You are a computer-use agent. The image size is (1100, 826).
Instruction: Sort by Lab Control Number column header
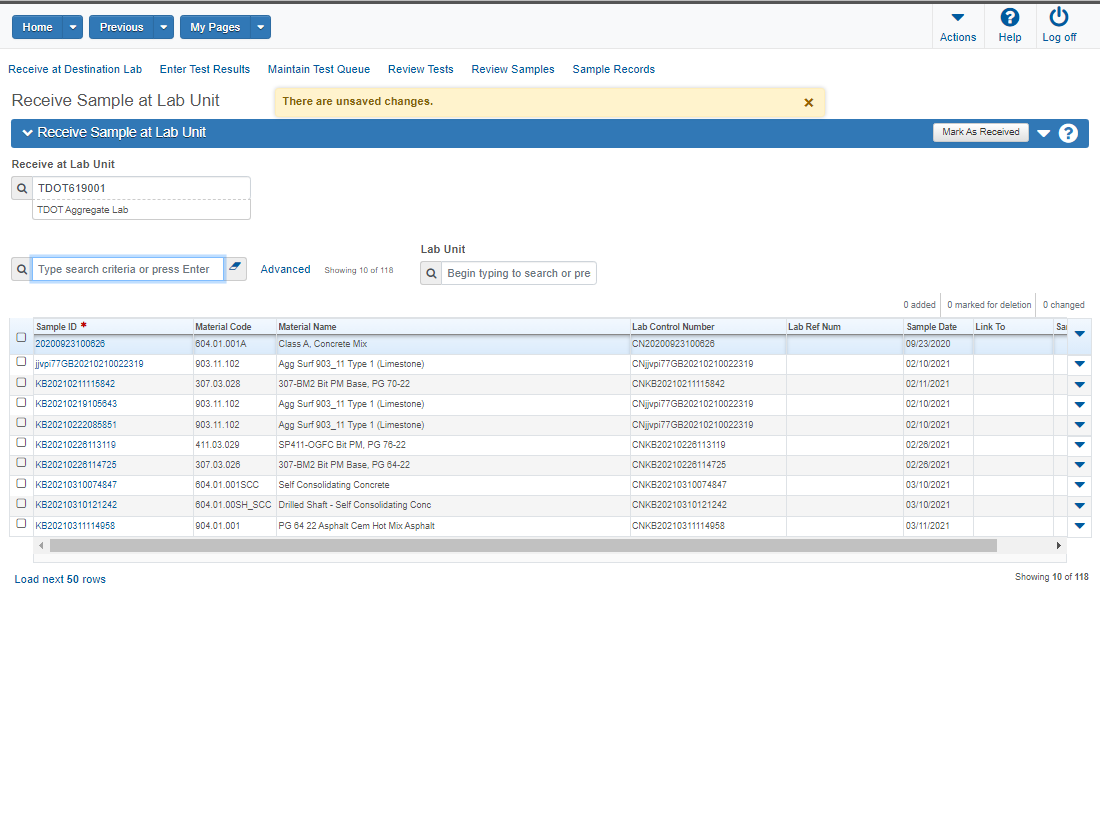click(673, 327)
